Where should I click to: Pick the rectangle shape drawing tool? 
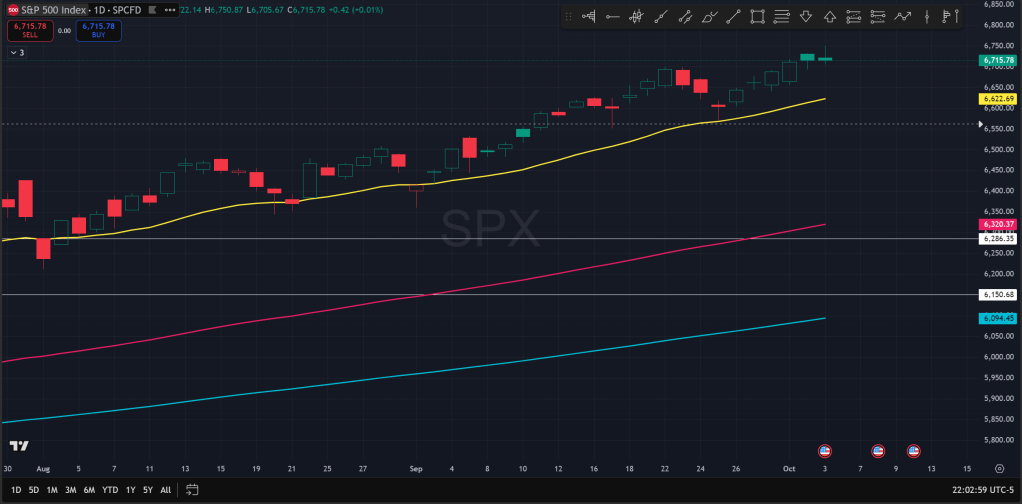click(x=758, y=17)
